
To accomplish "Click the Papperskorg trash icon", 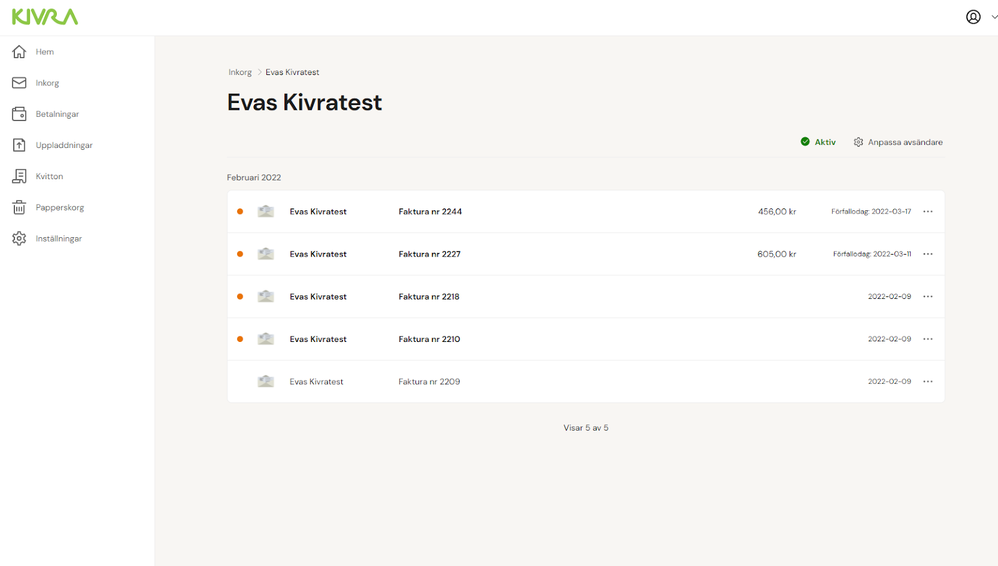I will (x=19, y=208).
